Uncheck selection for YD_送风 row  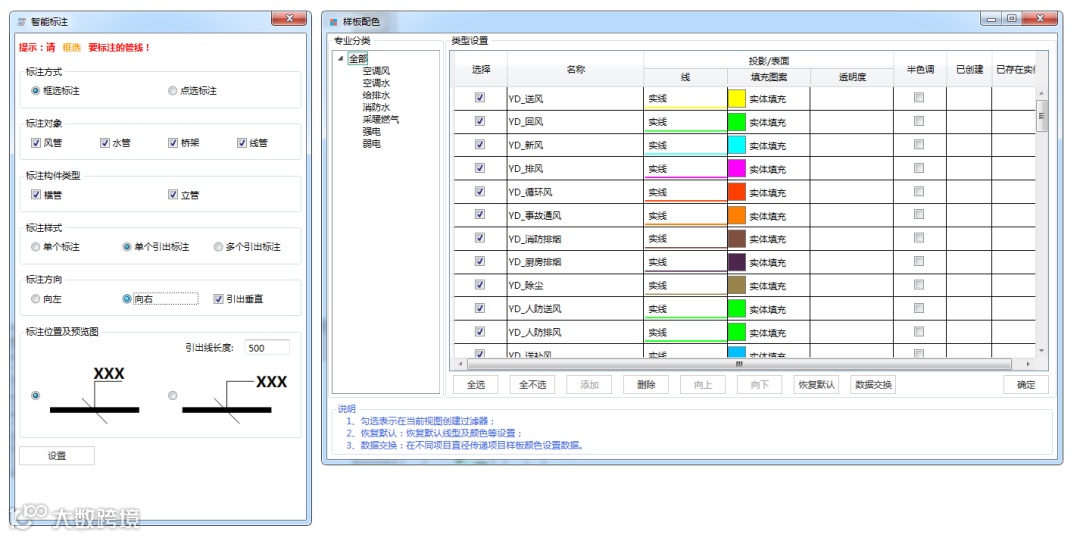480,98
